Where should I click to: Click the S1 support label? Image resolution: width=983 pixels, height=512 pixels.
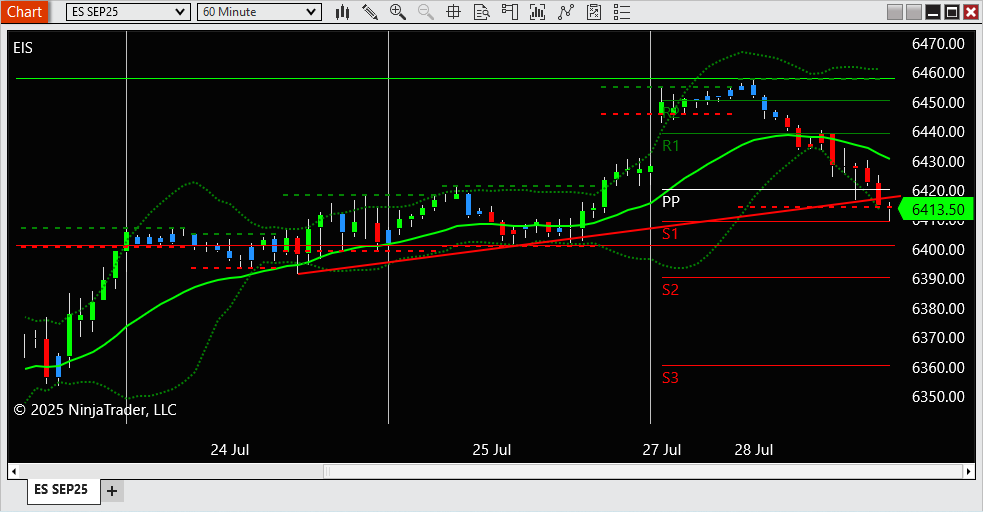click(x=670, y=234)
